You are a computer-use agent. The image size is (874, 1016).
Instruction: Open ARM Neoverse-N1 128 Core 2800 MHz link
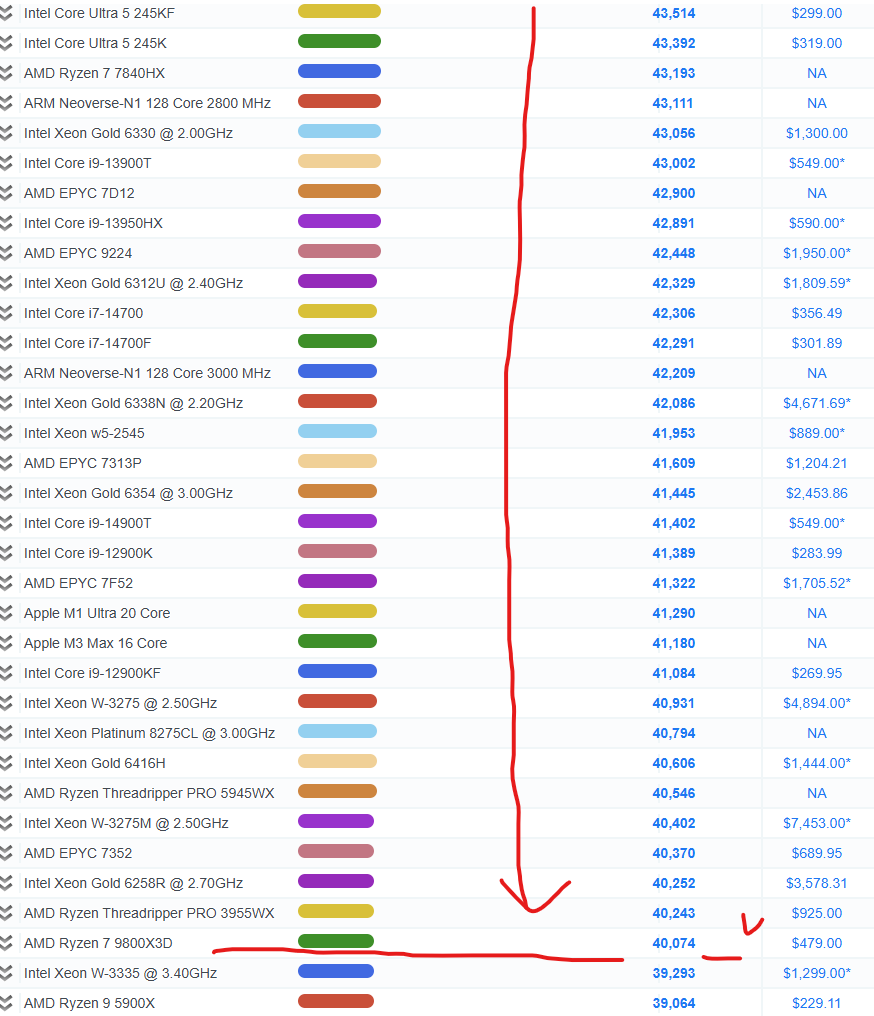tap(147, 104)
